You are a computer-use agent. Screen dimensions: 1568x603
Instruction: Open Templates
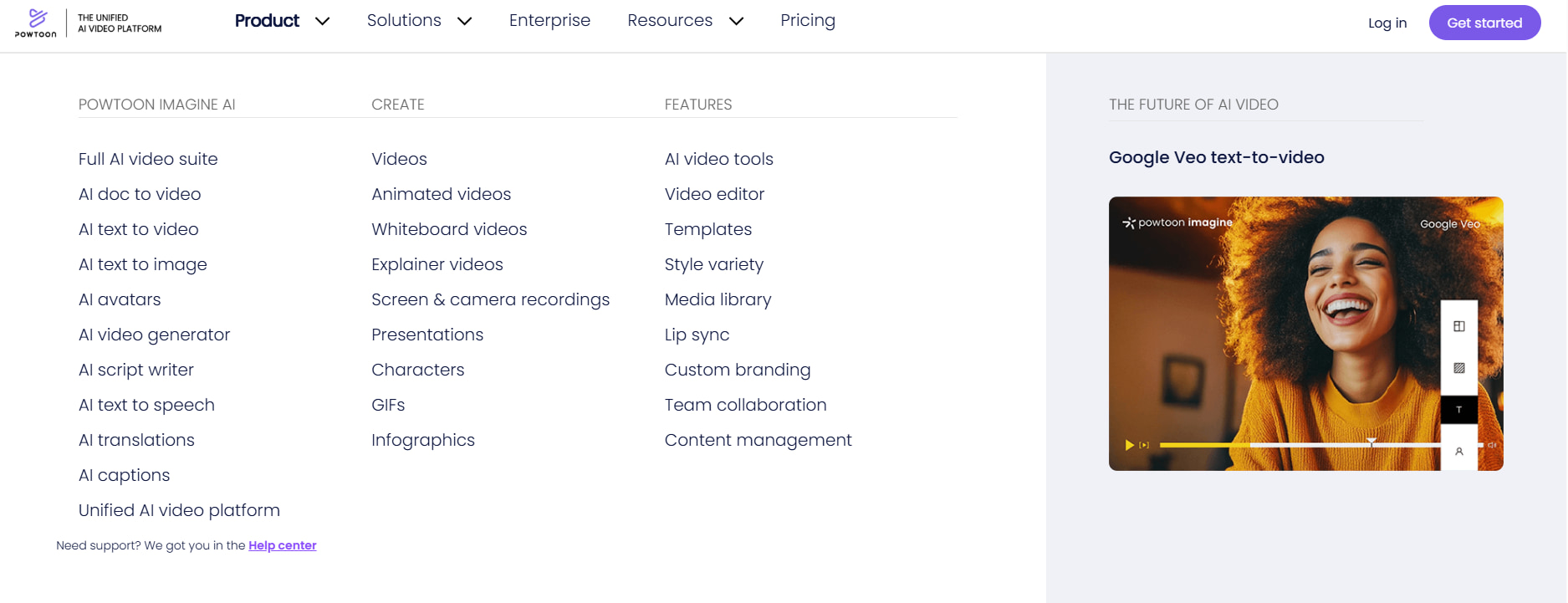(x=708, y=229)
